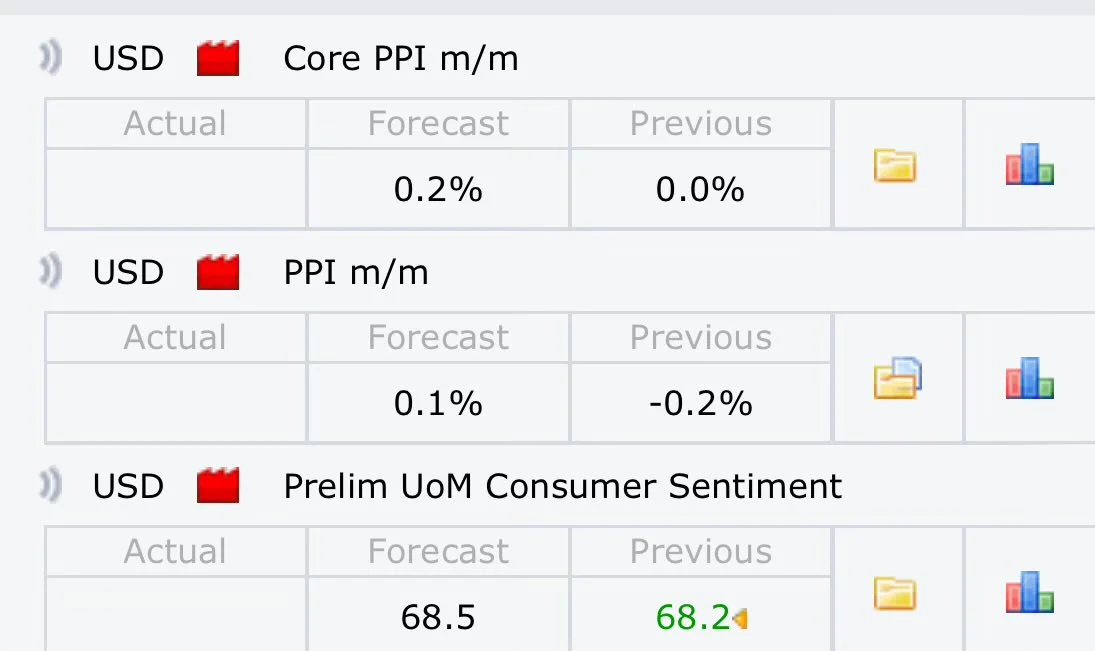This screenshot has height=651, width=1095.
Task: Click the red impact icon for Consumer Sentiment
Action: tap(218, 485)
